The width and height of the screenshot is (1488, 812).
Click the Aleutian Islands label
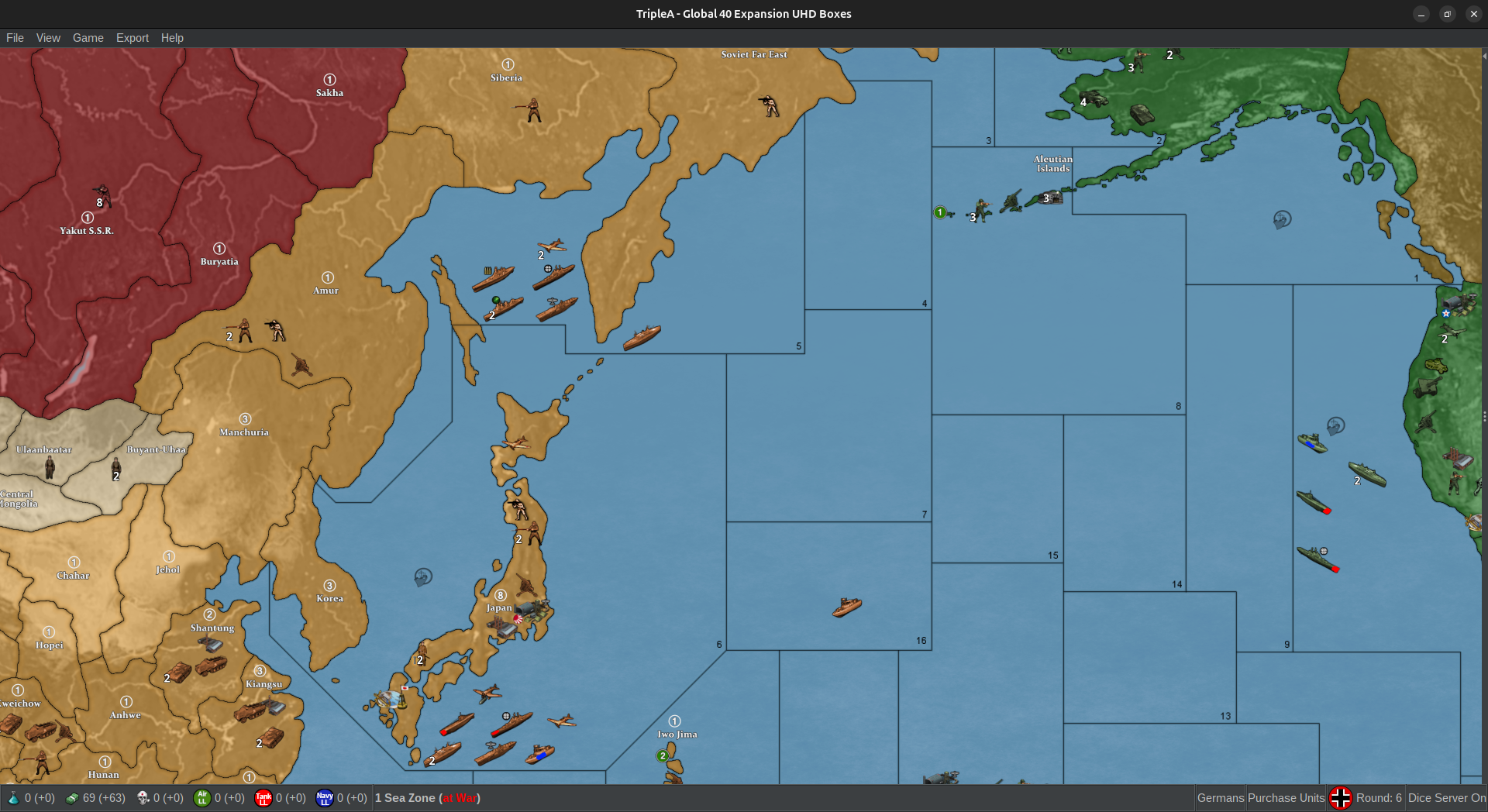(1053, 163)
